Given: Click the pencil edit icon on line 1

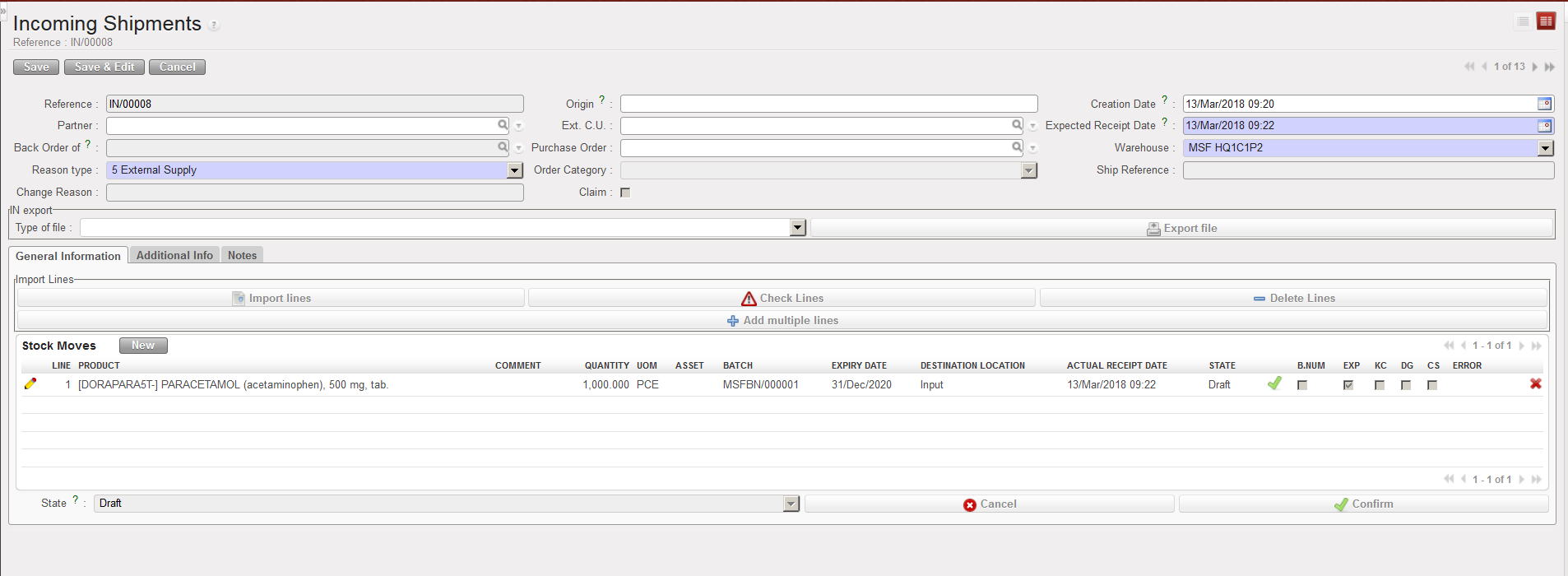Looking at the screenshot, I should (x=30, y=383).
